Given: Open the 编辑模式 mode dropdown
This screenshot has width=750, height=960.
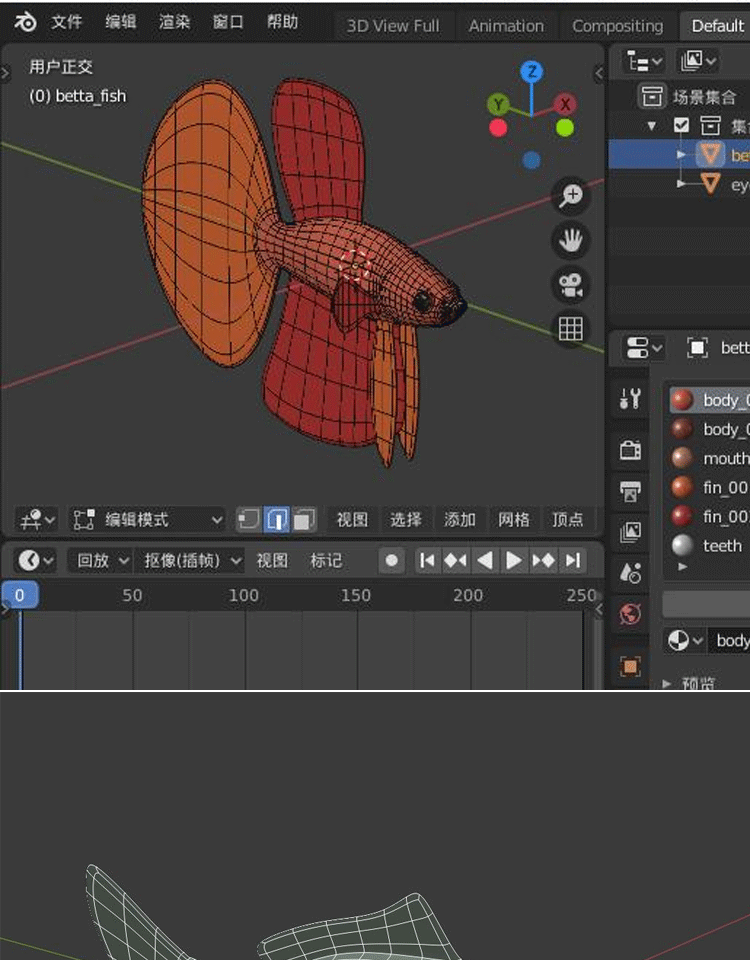Looking at the screenshot, I should pyautogui.click(x=148, y=519).
